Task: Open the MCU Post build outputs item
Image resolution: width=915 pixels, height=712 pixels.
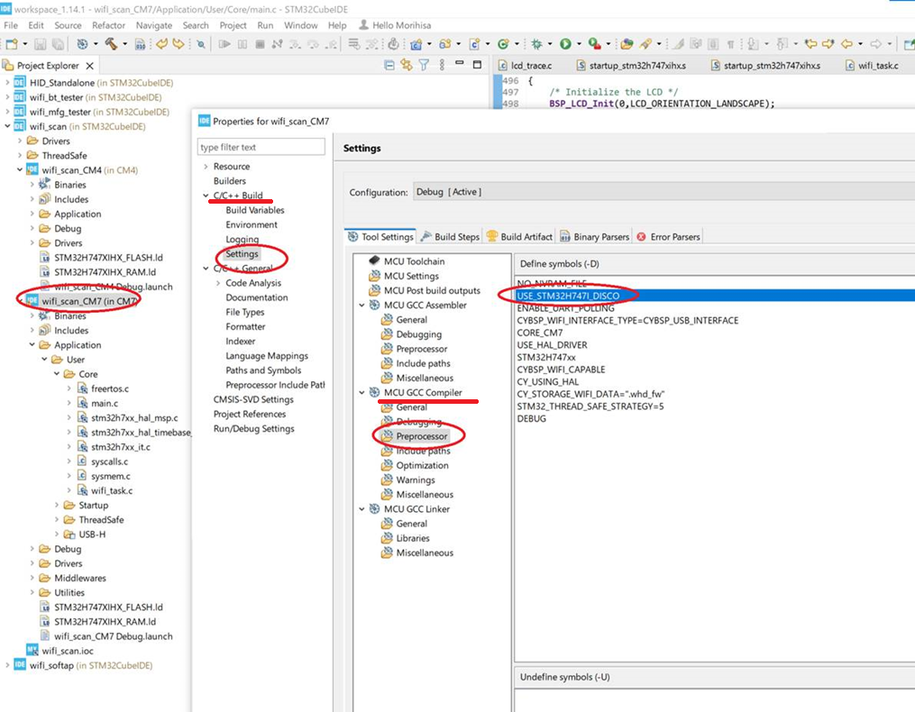Action: click(x=432, y=290)
